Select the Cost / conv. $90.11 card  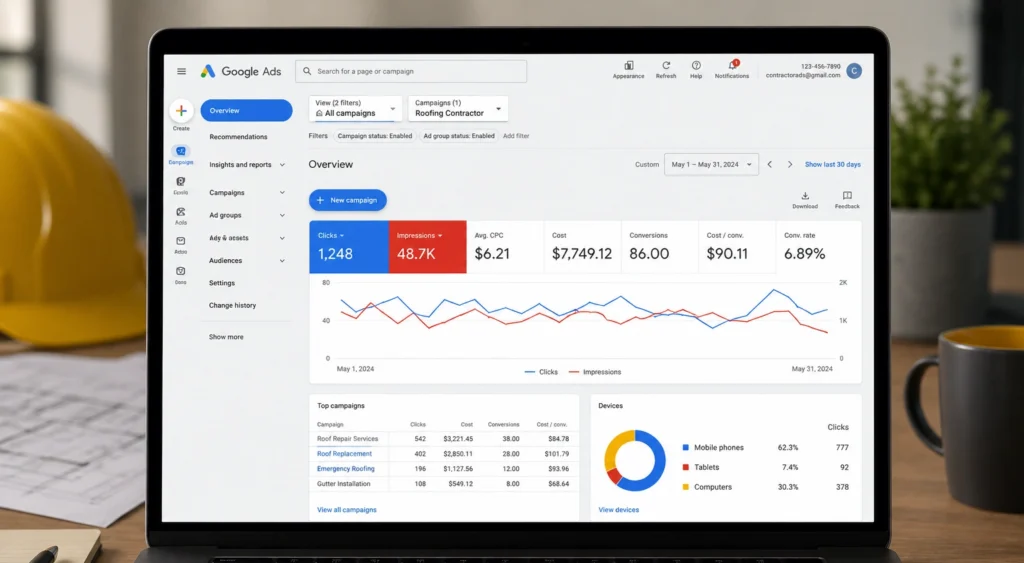tap(737, 247)
